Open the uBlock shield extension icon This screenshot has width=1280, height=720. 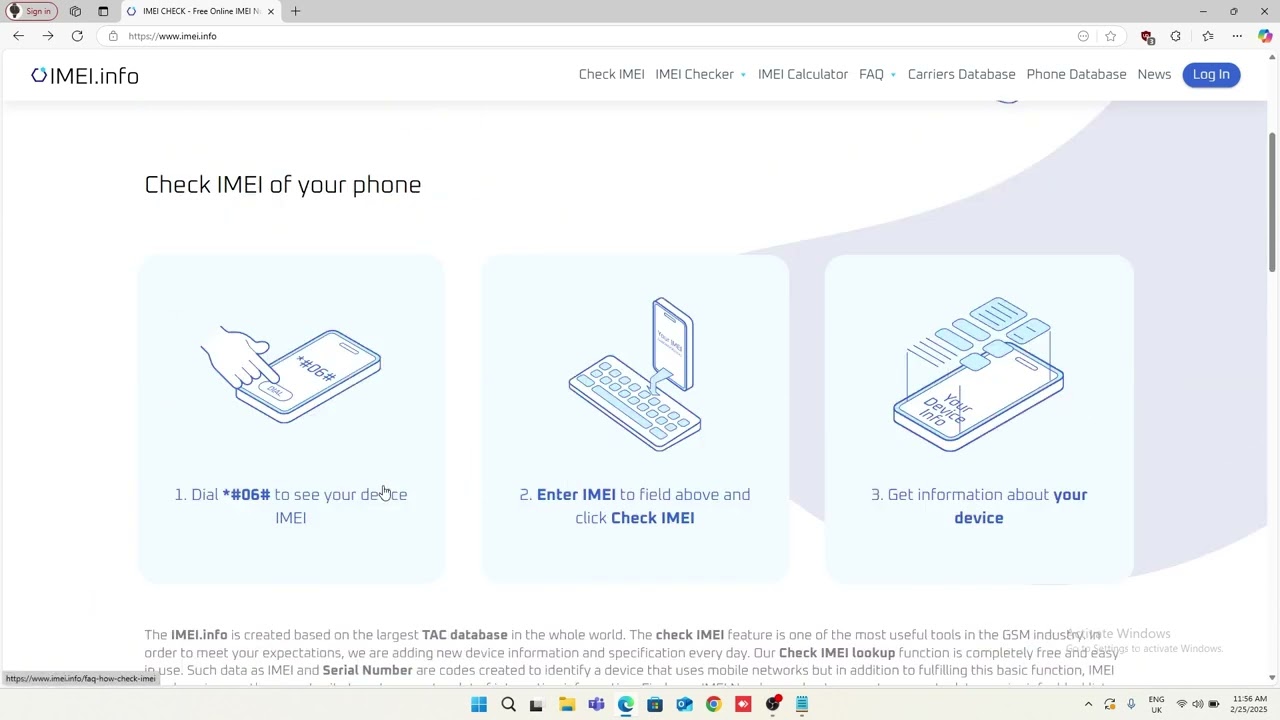(1147, 36)
